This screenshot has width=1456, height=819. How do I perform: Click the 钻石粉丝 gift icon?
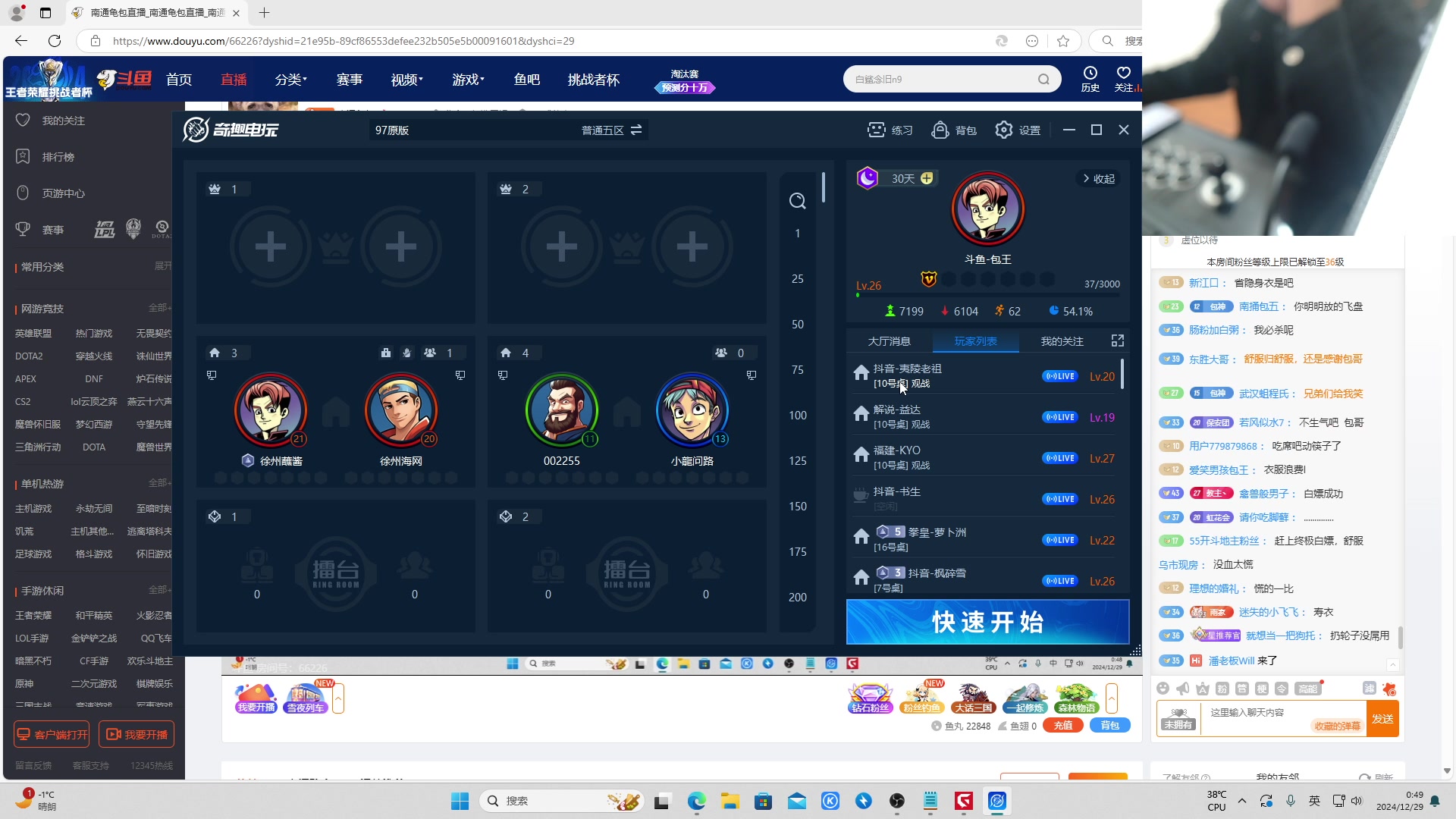tap(870, 698)
